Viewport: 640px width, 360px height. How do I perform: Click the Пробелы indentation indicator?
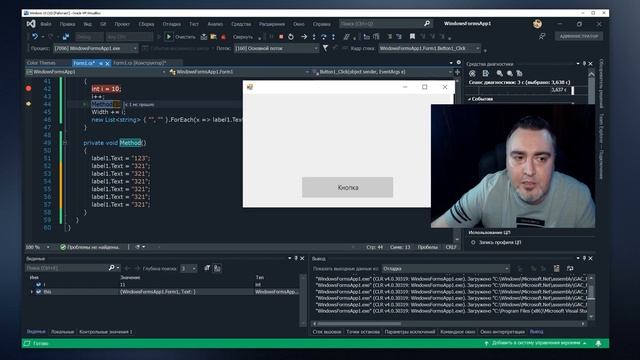pyautogui.click(x=427, y=247)
